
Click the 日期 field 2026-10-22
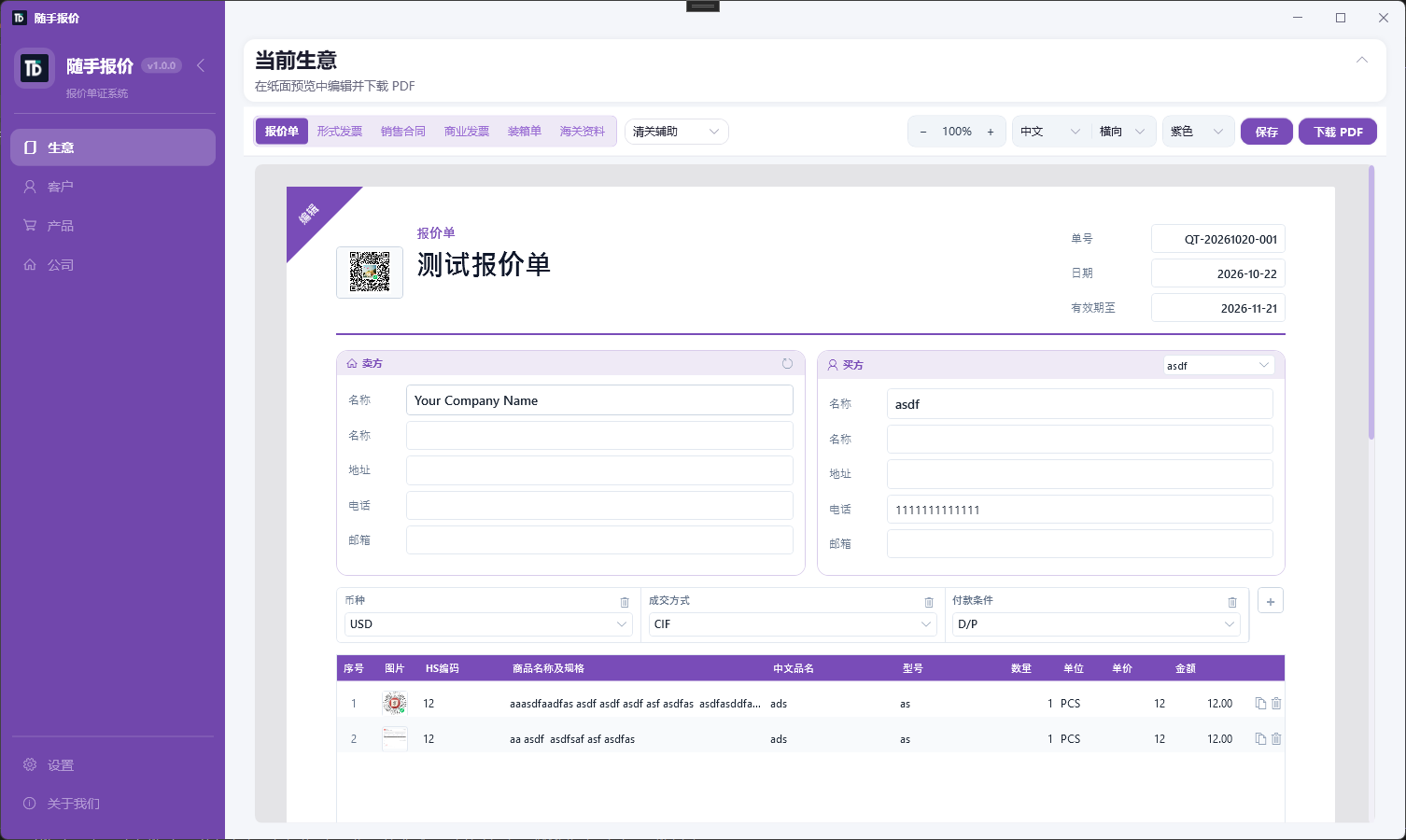coord(1218,273)
